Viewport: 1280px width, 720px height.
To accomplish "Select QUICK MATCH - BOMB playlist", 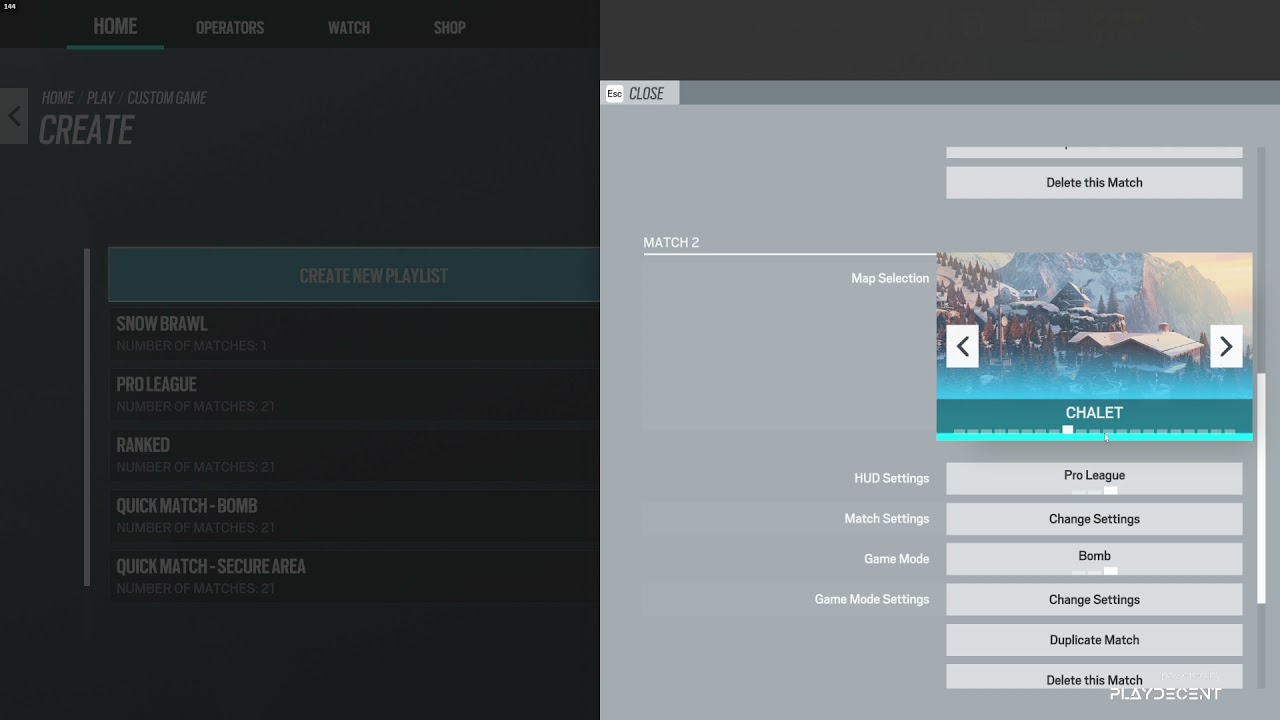I will 354,515.
